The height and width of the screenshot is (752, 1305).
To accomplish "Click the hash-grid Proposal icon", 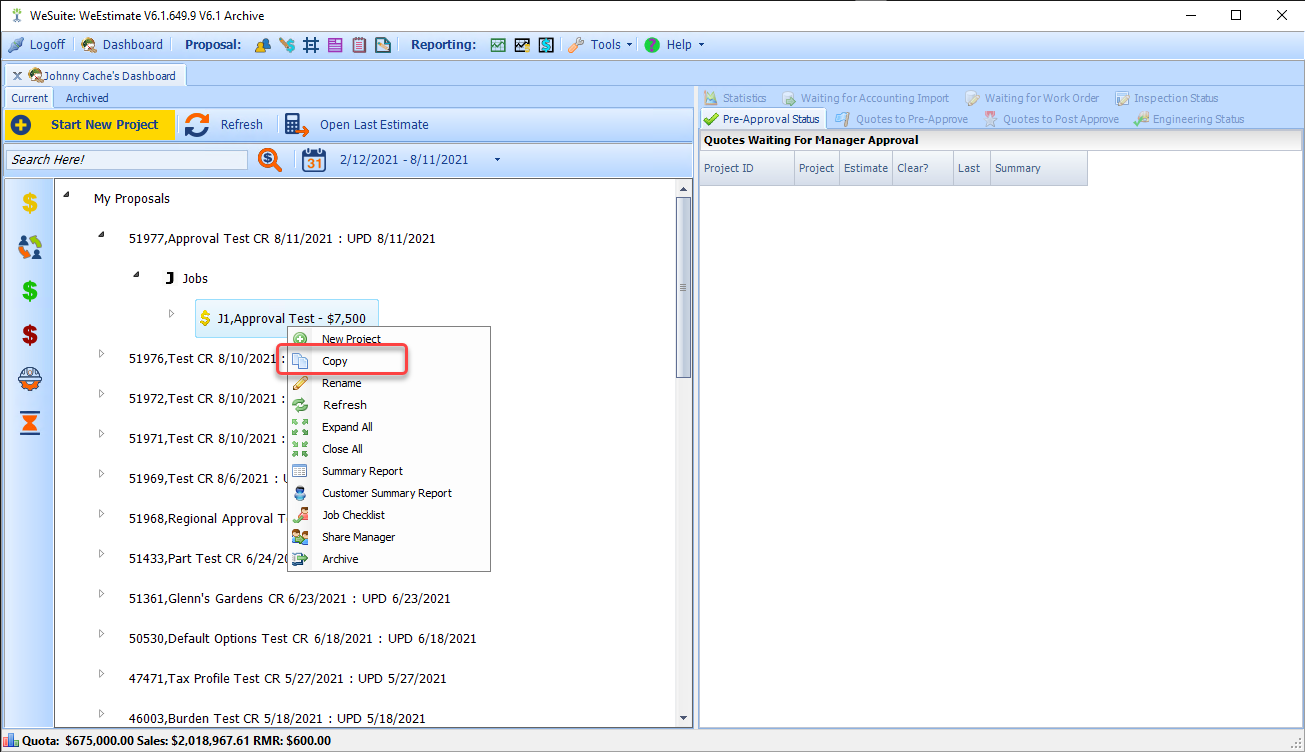I will coord(311,45).
